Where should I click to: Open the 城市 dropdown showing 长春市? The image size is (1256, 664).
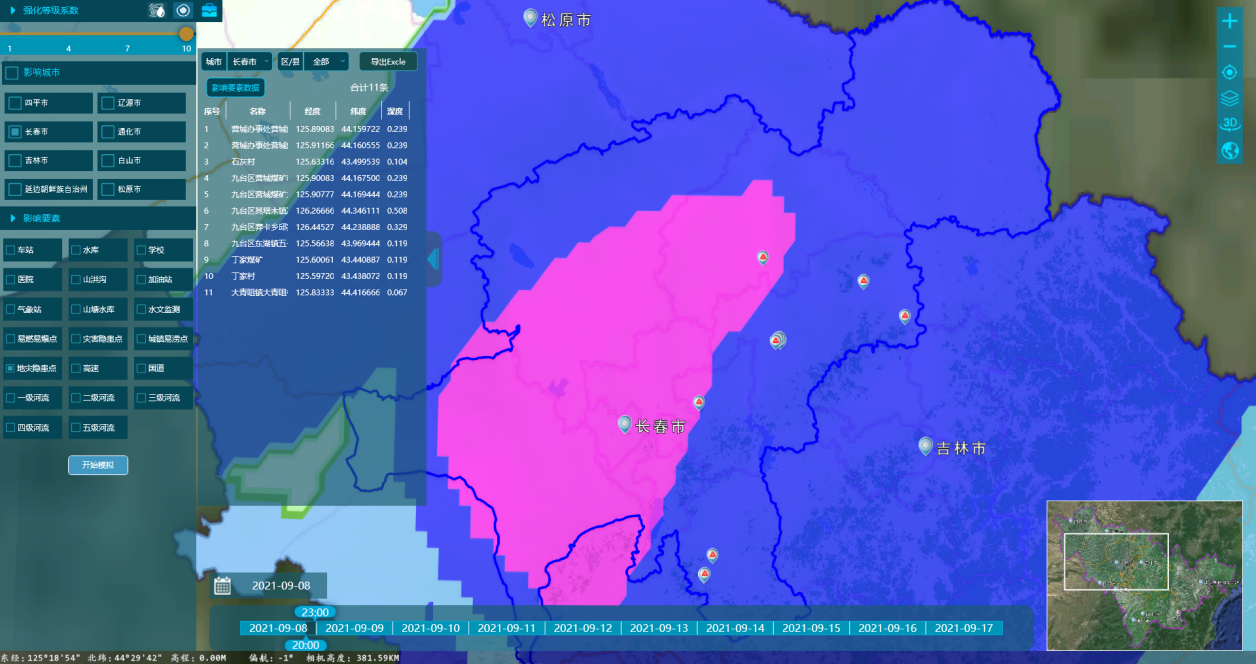pos(250,61)
